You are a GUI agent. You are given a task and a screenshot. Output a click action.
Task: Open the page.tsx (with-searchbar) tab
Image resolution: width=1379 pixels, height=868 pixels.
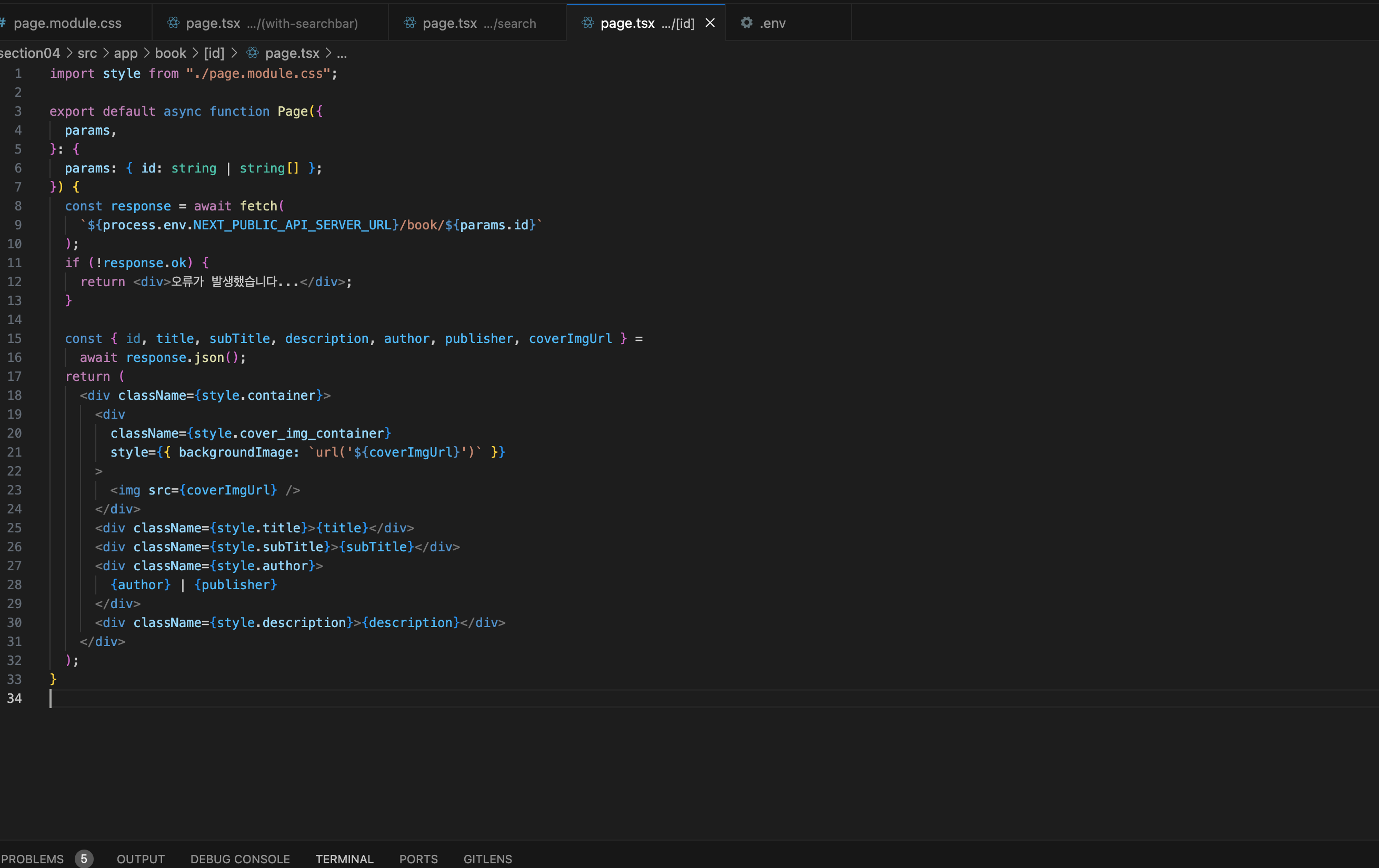point(271,23)
